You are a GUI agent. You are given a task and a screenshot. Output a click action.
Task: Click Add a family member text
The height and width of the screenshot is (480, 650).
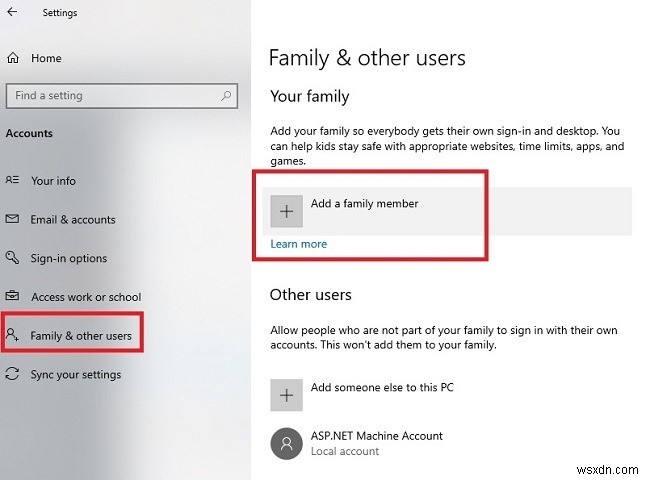click(365, 204)
